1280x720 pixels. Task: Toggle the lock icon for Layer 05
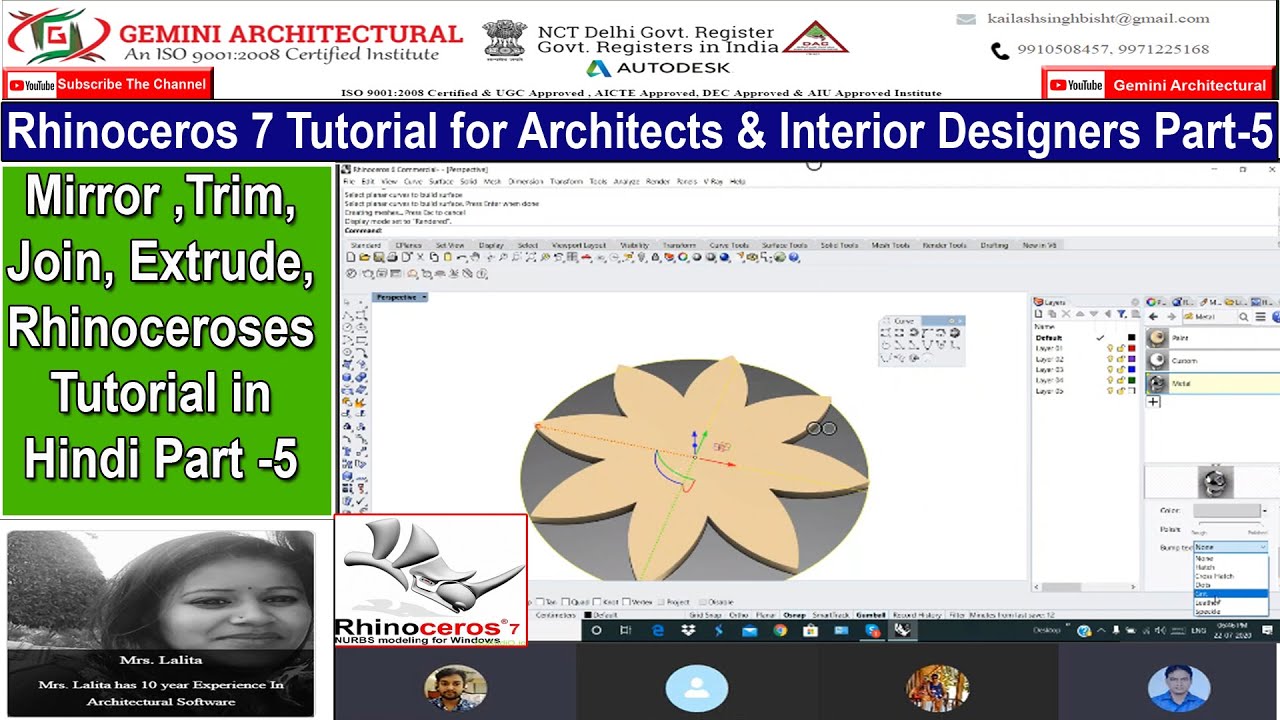(1121, 391)
